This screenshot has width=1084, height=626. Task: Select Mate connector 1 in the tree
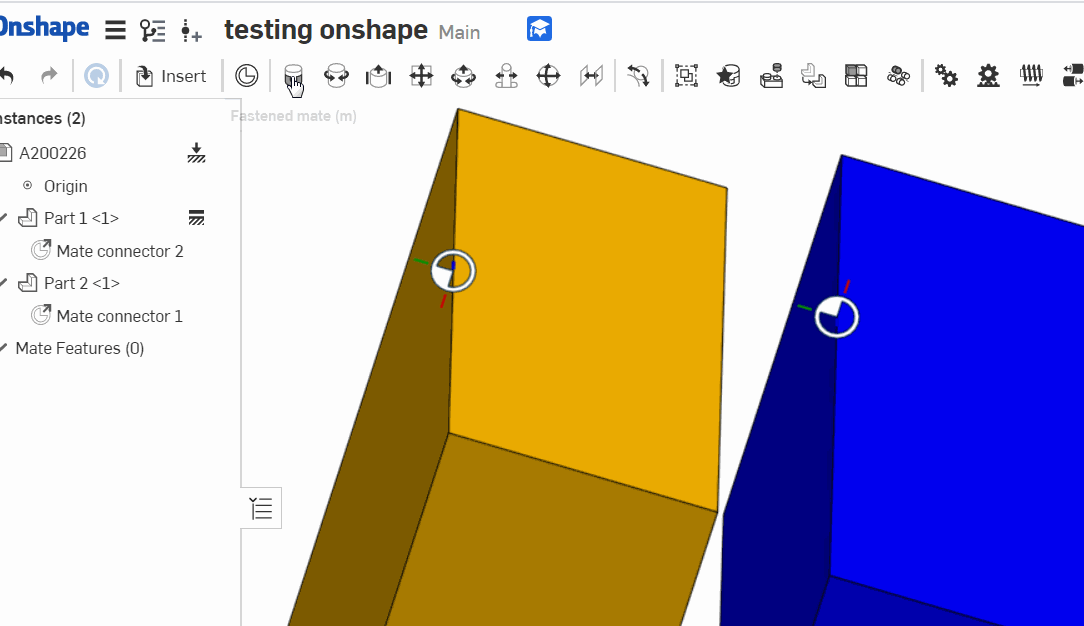click(x=120, y=316)
